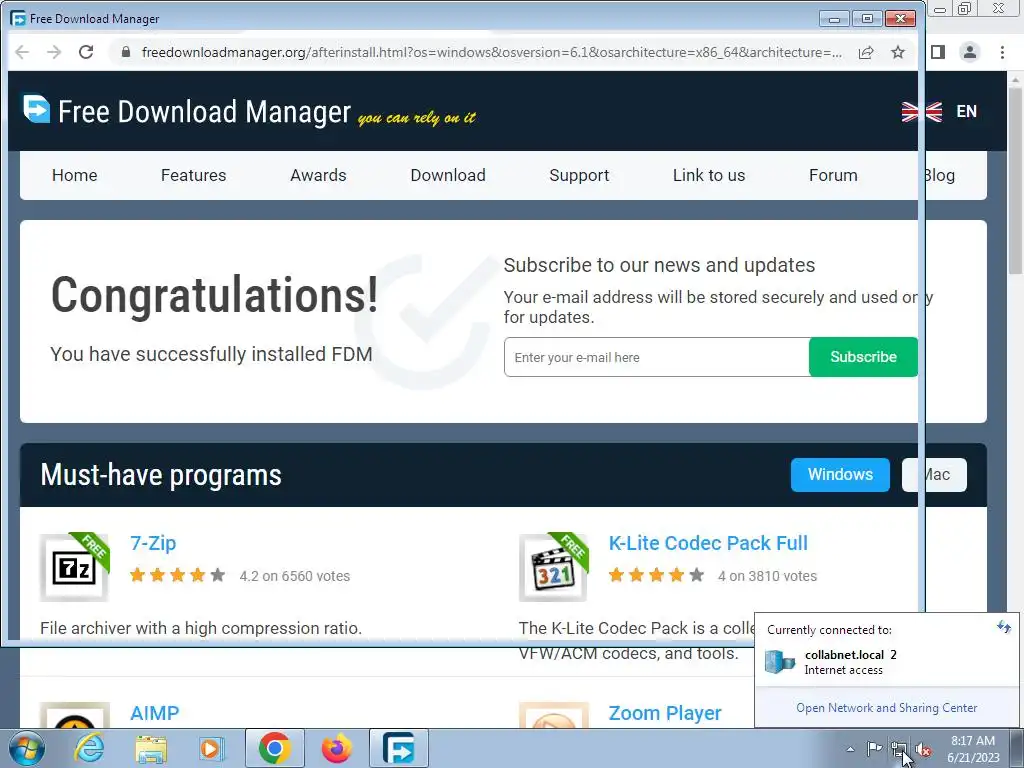This screenshot has width=1024, height=768.
Task: Open the Link to us navigation item
Action: pyautogui.click(x=709, y=175)
